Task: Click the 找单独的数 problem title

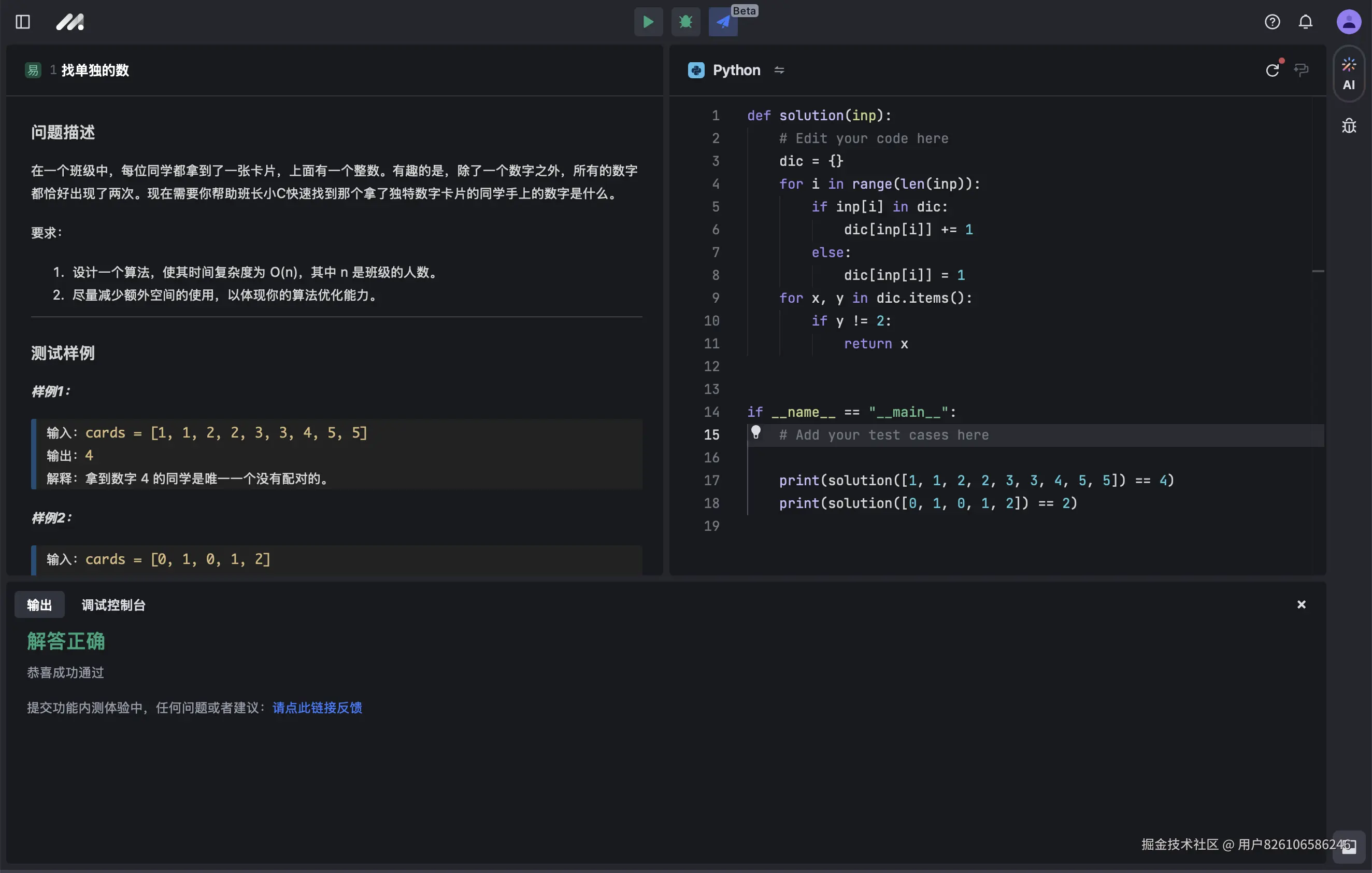Action: [95, 69]
